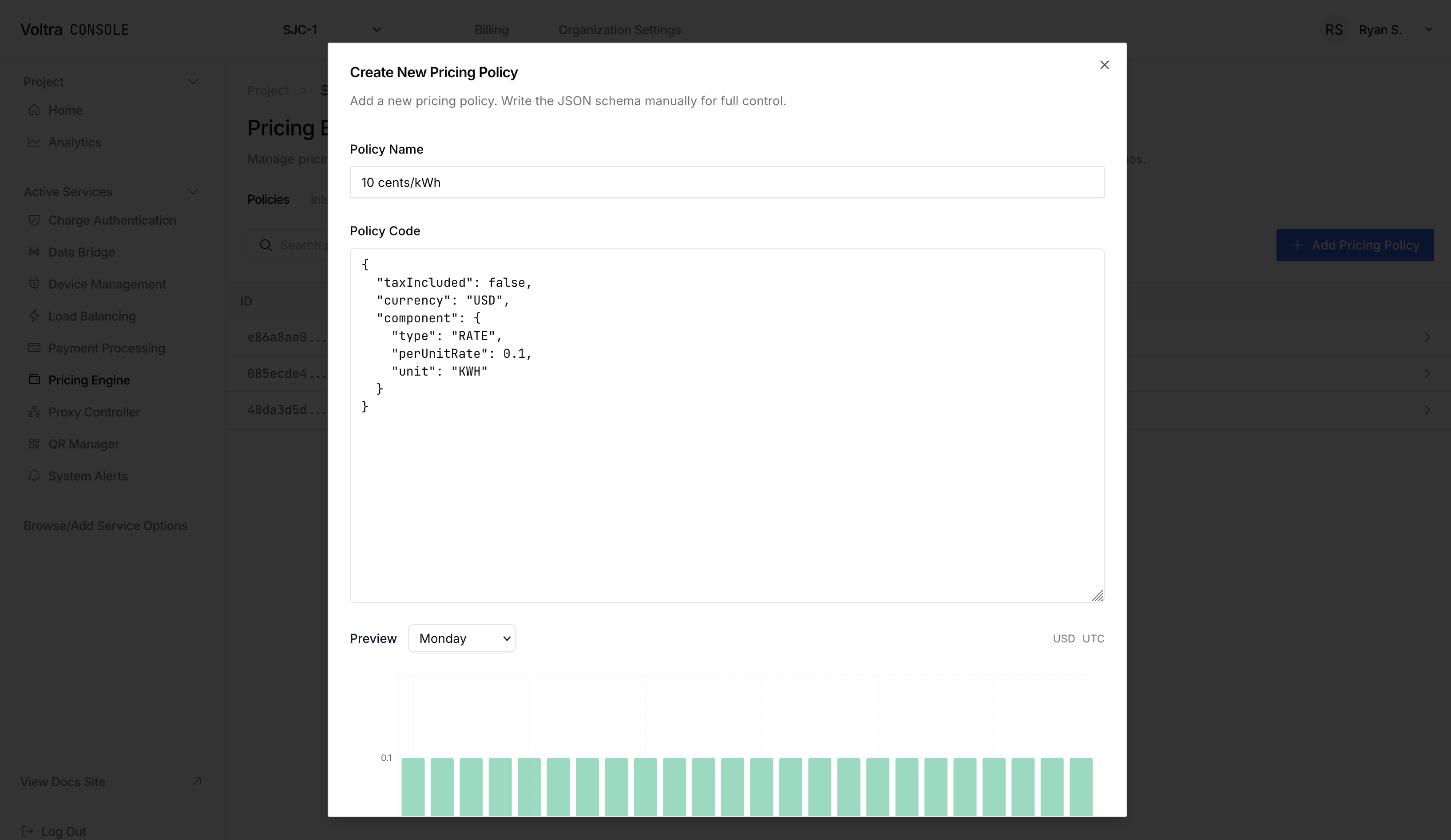Collapse the Active Services section
This screenshot has height=840, width=1451.
click(x=194, y=191)
